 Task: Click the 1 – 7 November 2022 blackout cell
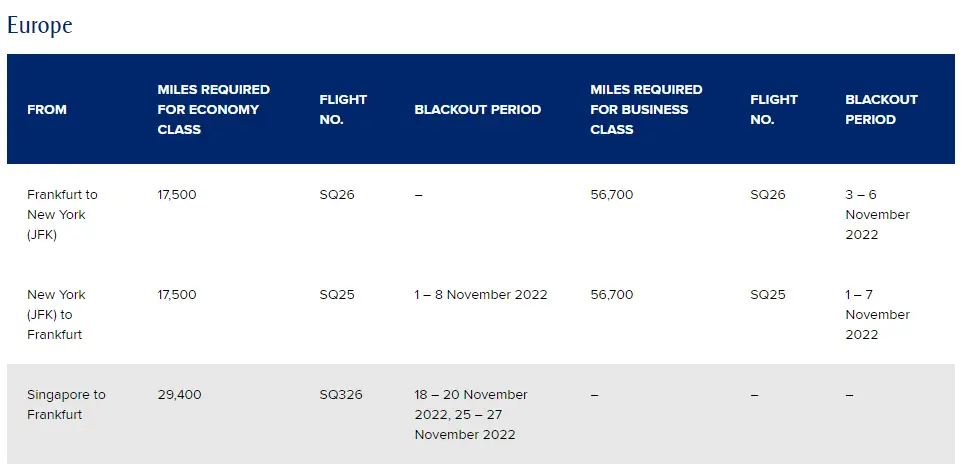pos(878,315)
